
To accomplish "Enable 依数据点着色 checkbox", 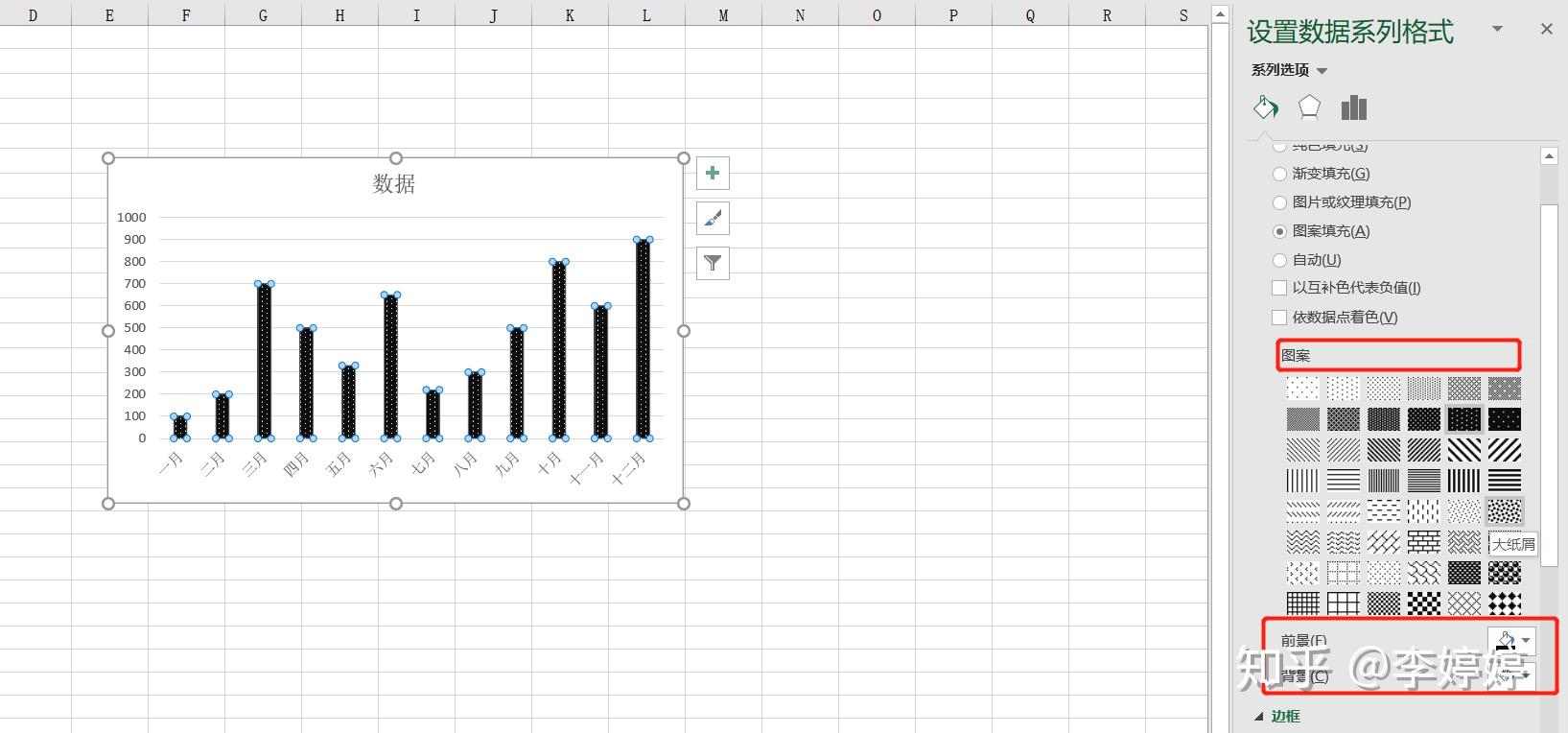I will (1279, 318).
